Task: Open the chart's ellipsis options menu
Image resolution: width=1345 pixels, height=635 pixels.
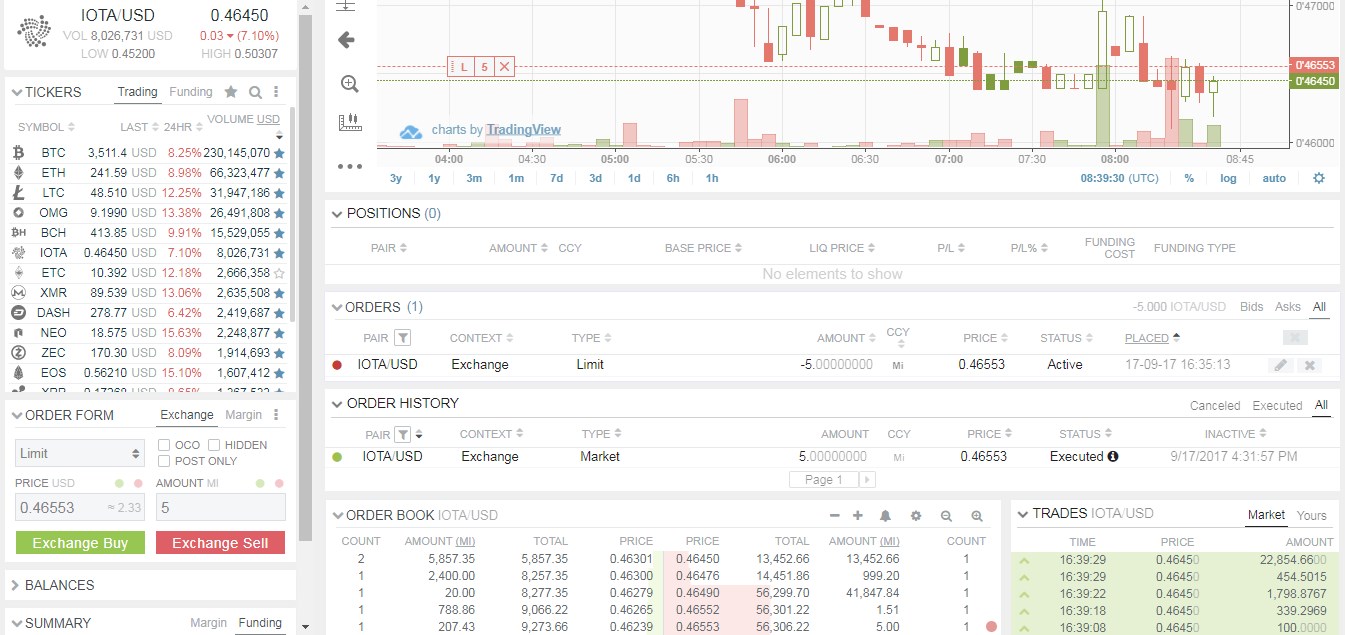Action: click(349, 166)
